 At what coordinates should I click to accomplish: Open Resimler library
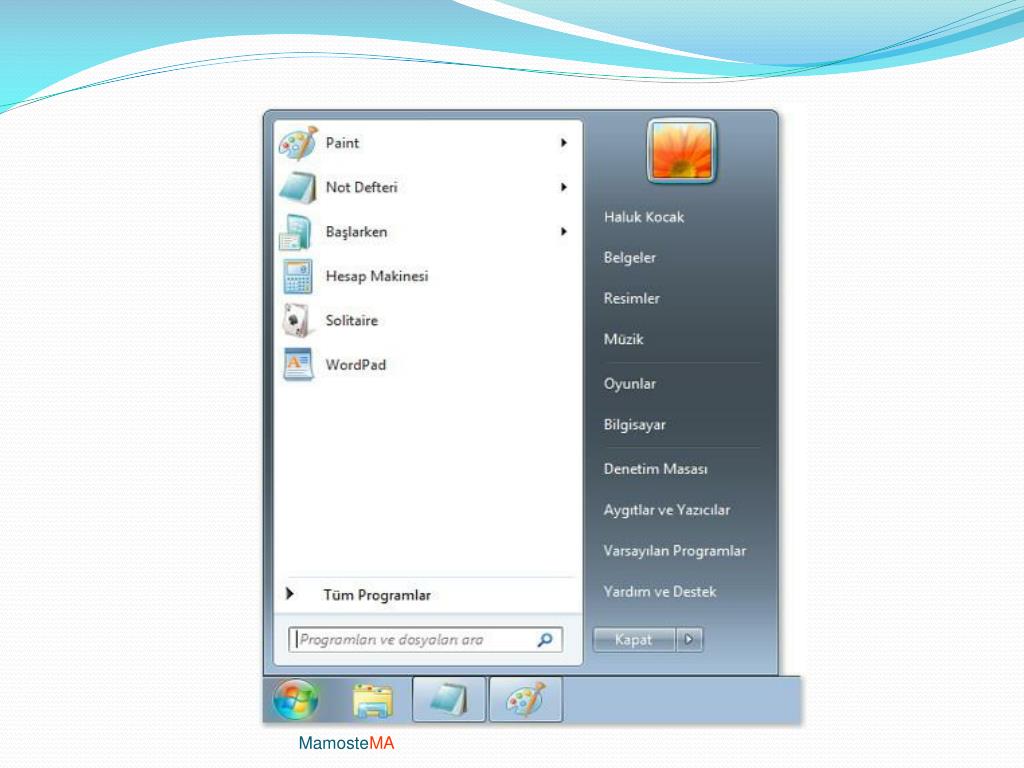pos(632,298)
